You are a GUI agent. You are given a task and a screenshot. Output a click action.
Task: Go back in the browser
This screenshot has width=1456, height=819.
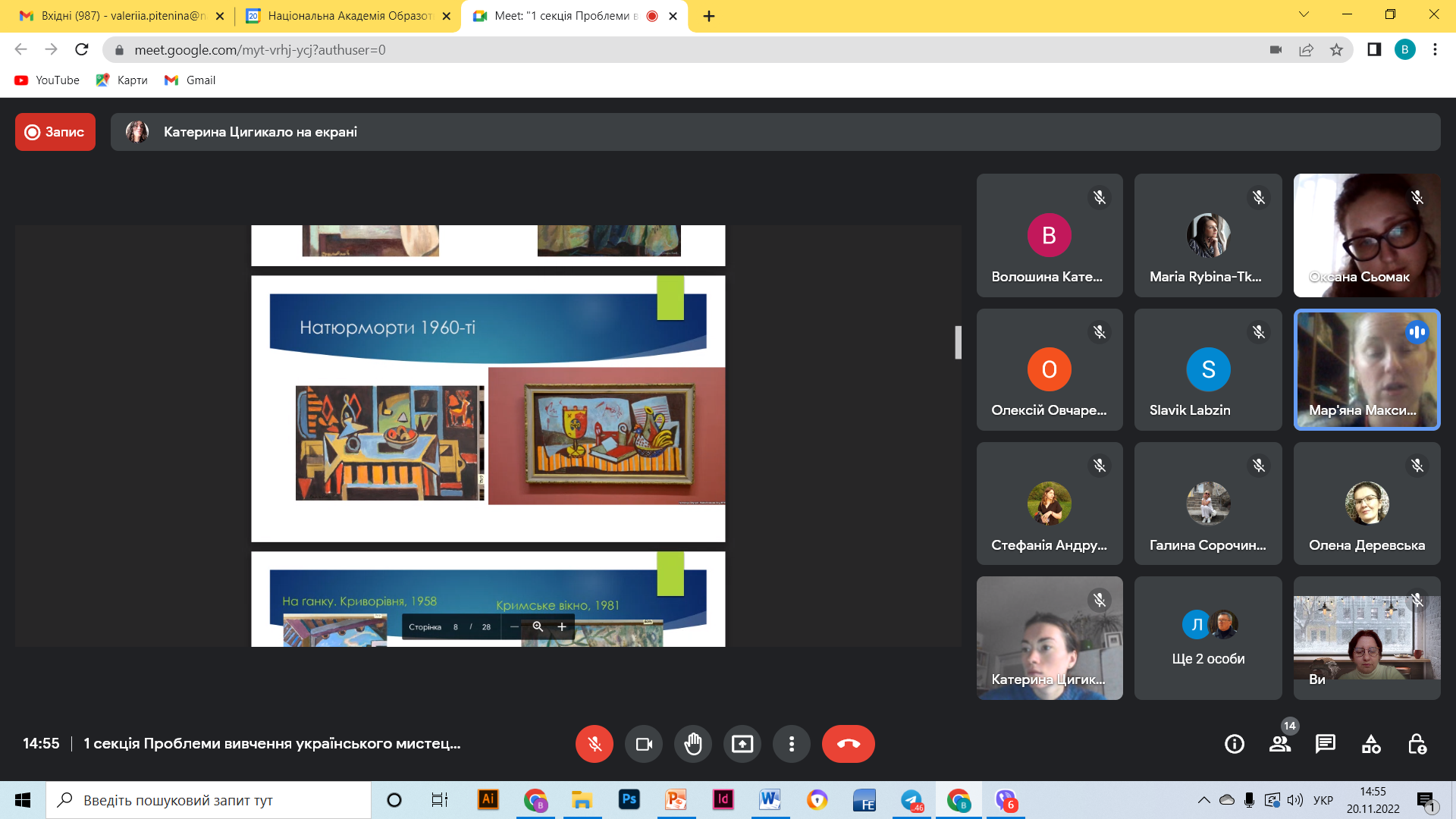coord(20,49)
